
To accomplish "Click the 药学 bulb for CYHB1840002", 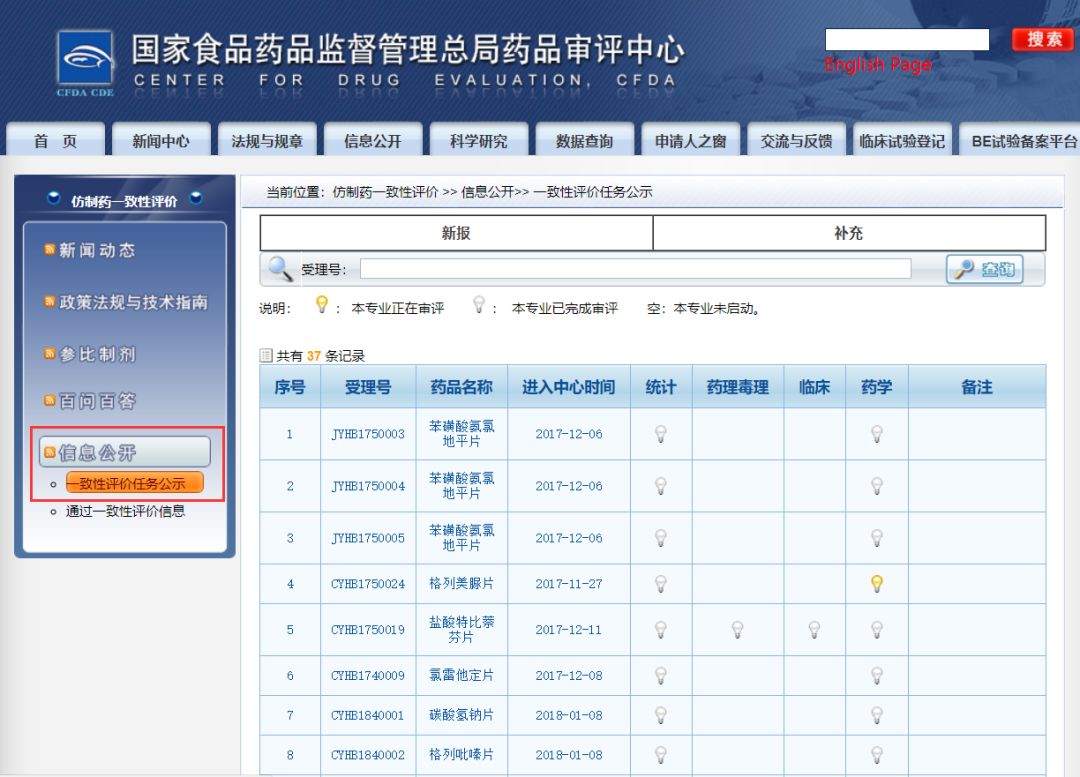I will click(877, 755).
